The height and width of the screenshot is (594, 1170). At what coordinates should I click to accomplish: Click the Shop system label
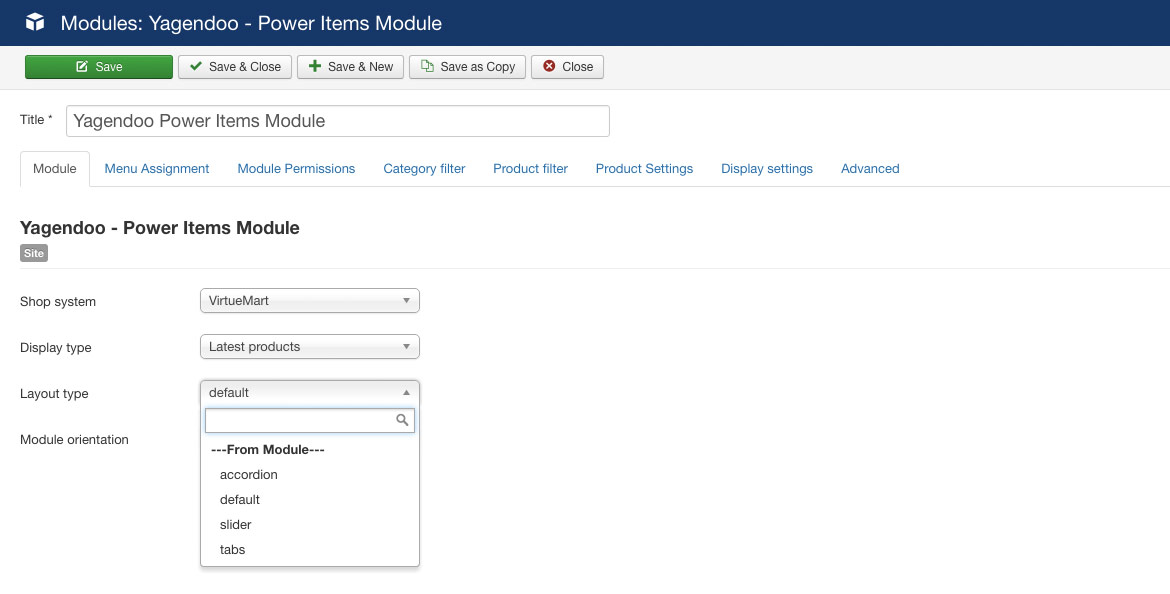[x=58, y=301]
